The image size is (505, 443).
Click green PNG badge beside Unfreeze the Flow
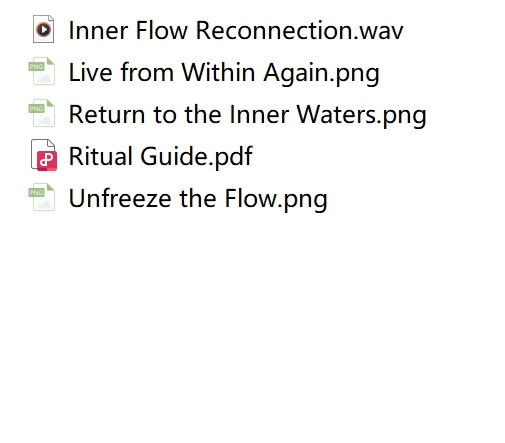[36, 193]
